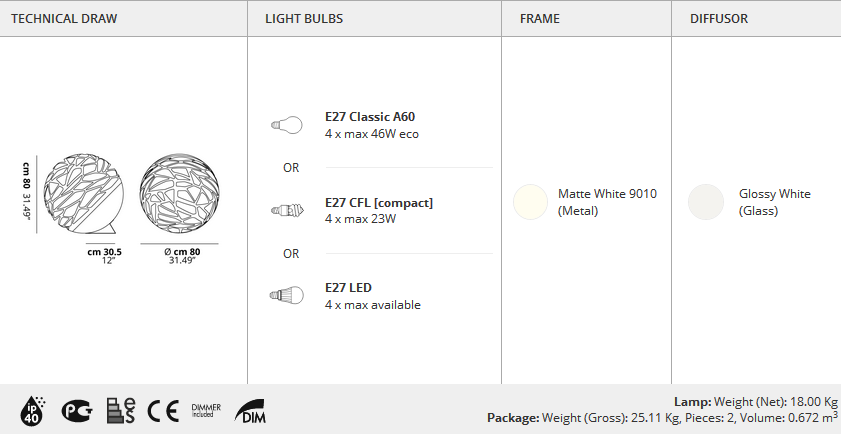Viewport: 841px width, 434px height.
Task: Select the energy class label icon
Action: tap(121, 411)
